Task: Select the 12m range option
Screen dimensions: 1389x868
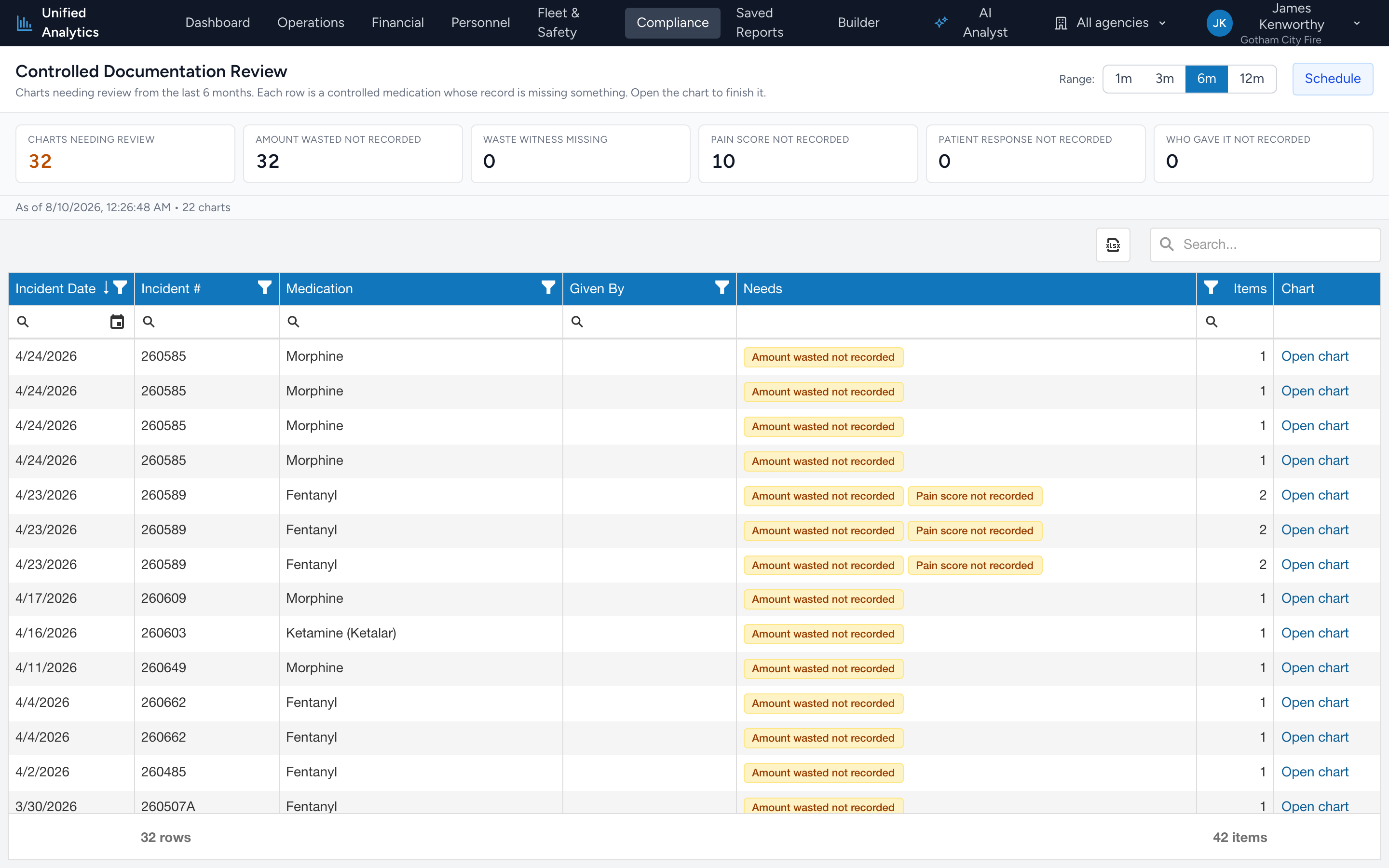Action: (1252, 79)
